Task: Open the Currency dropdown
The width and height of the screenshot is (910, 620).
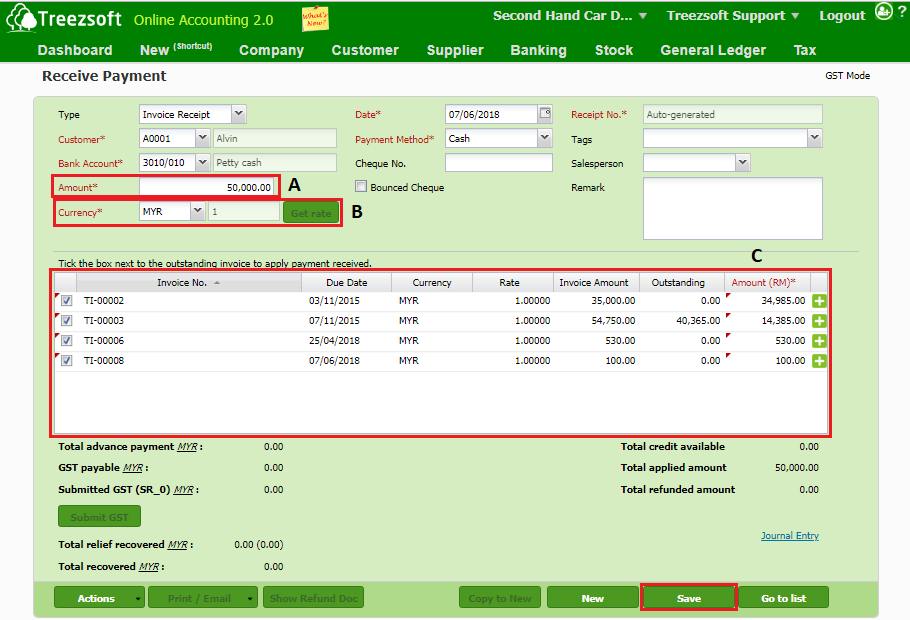Action: click(x=197, y=211)
